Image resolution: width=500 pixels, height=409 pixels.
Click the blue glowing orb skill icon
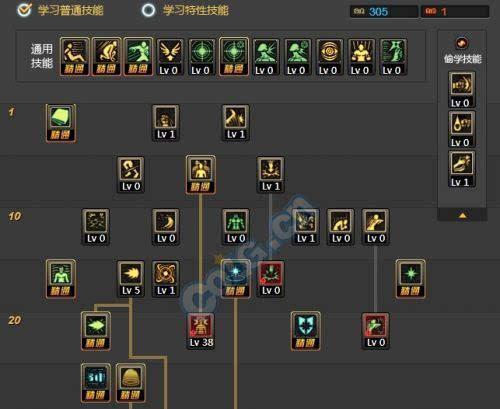point(235,279)
